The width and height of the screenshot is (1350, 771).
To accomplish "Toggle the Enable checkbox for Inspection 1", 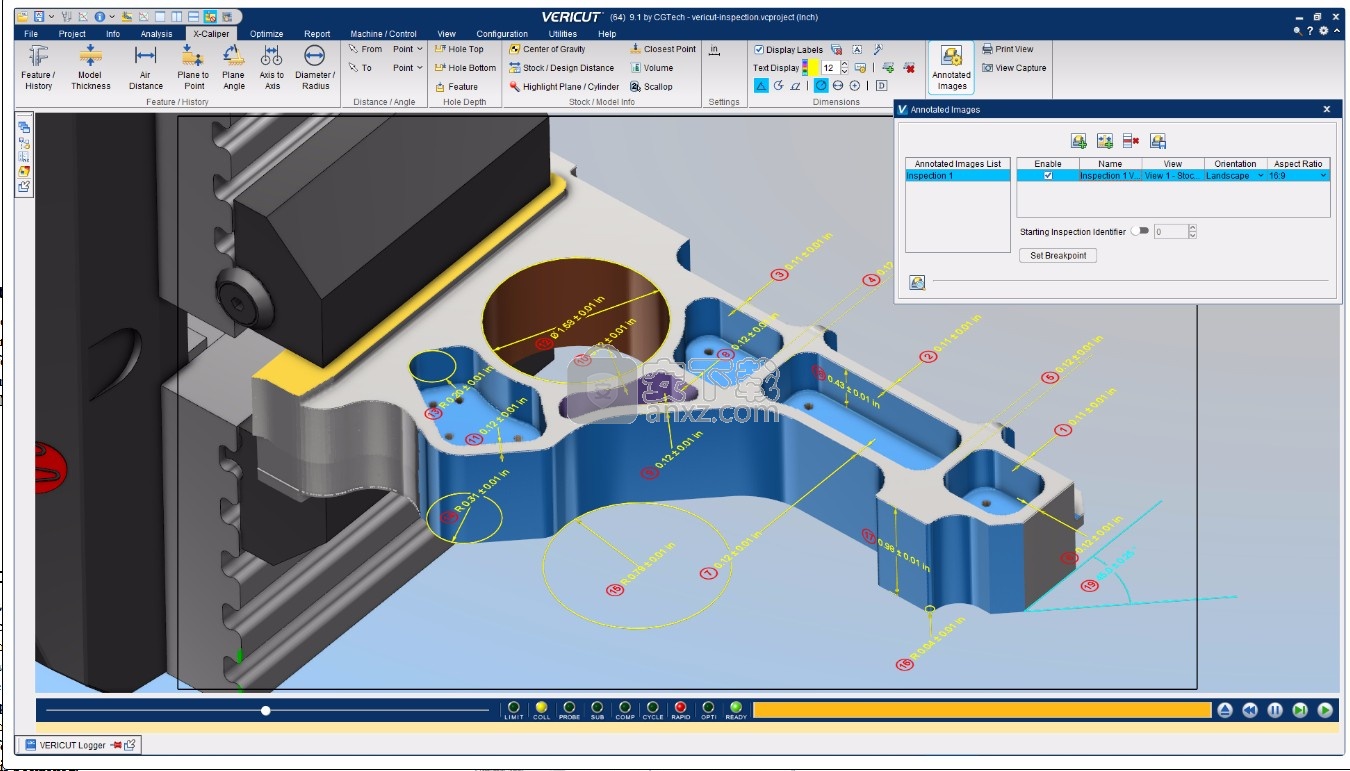I will click(1048, 176).
